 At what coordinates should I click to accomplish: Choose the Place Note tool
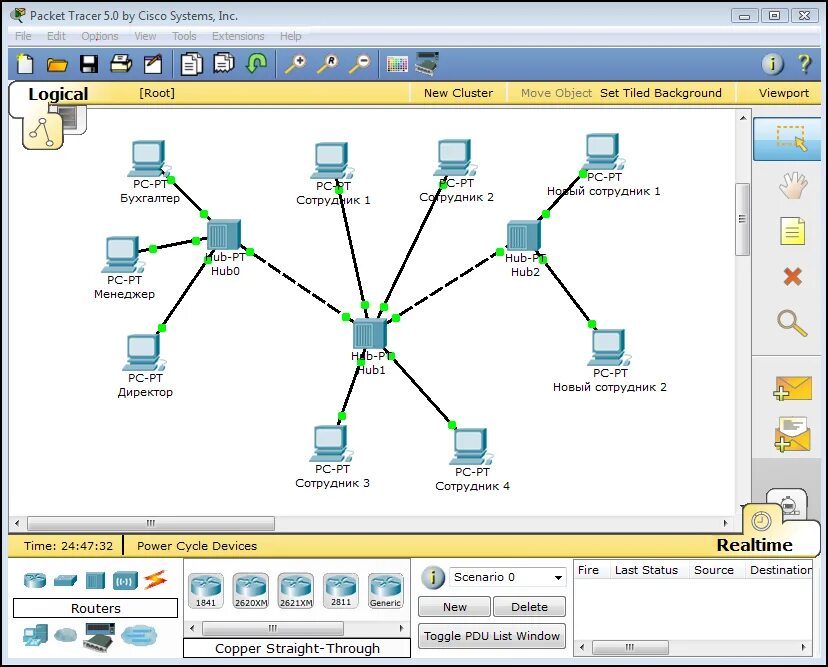(792, 232)
